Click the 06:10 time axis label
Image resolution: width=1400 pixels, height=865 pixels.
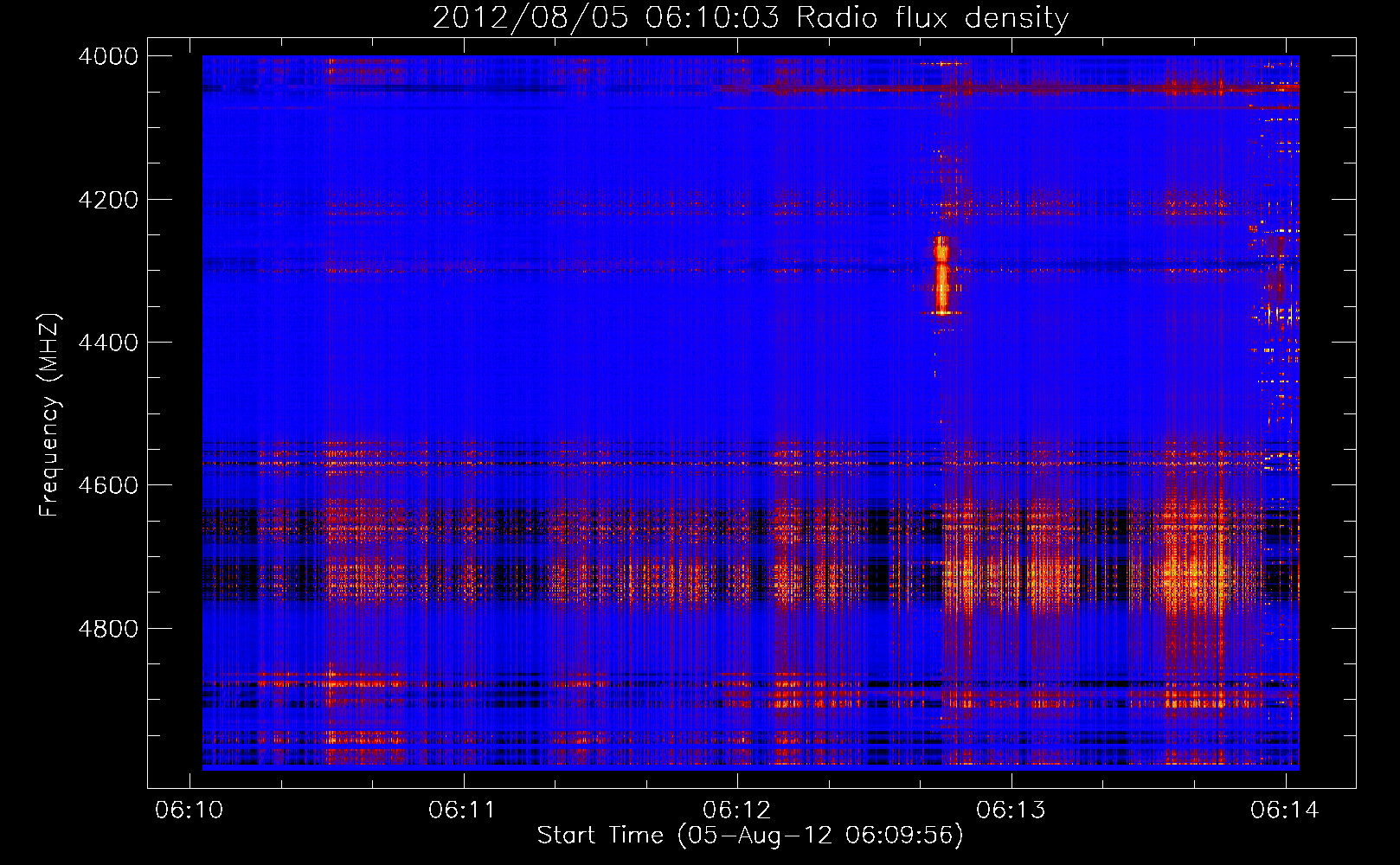coord(189,810)
